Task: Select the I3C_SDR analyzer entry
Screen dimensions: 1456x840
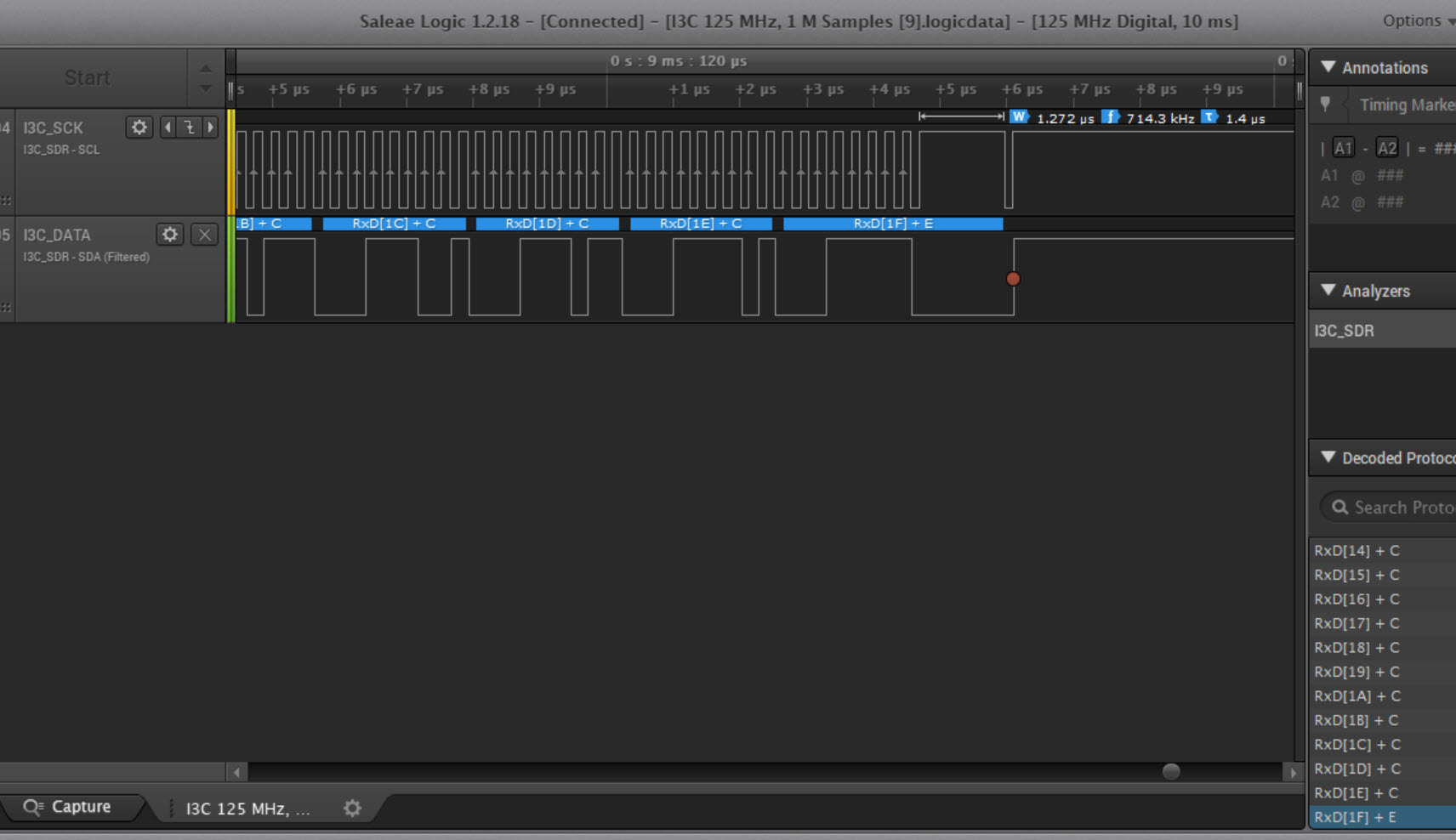Action: tap(1344, 330)
